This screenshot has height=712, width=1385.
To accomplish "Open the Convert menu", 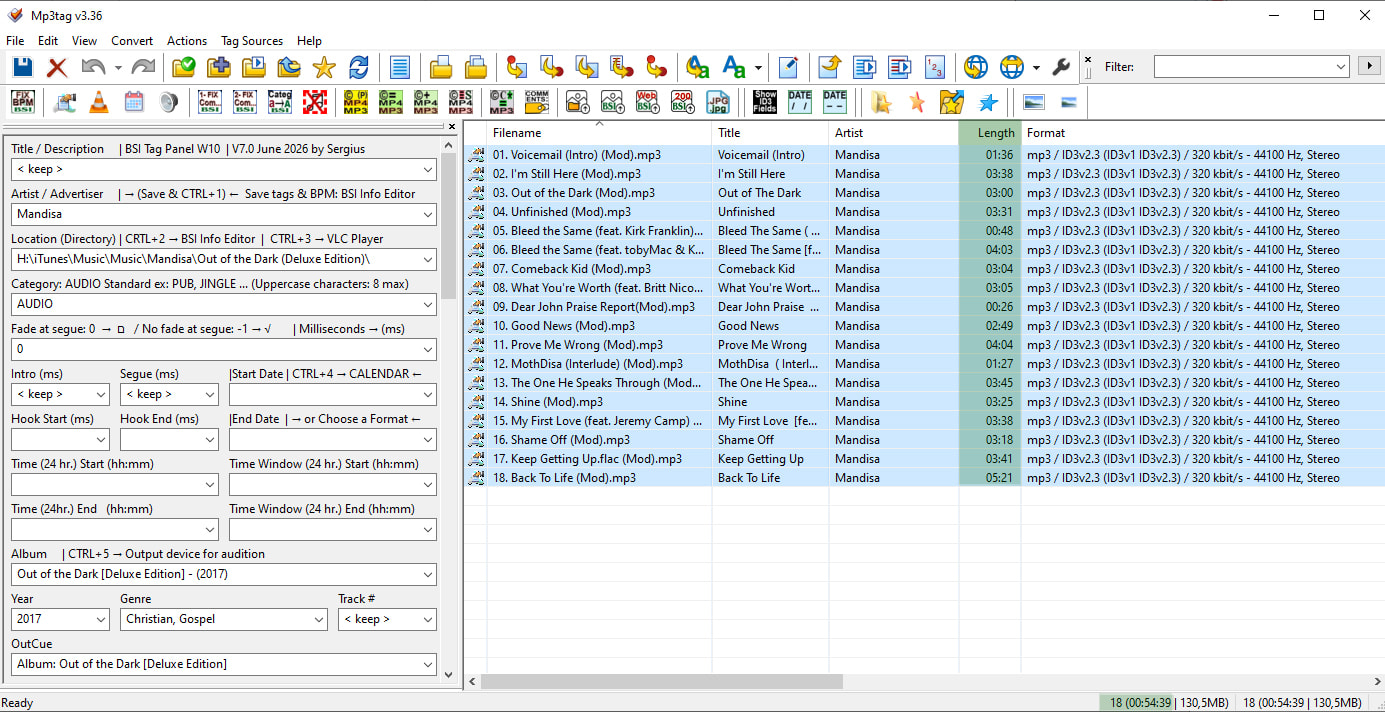I will point(132,41).
